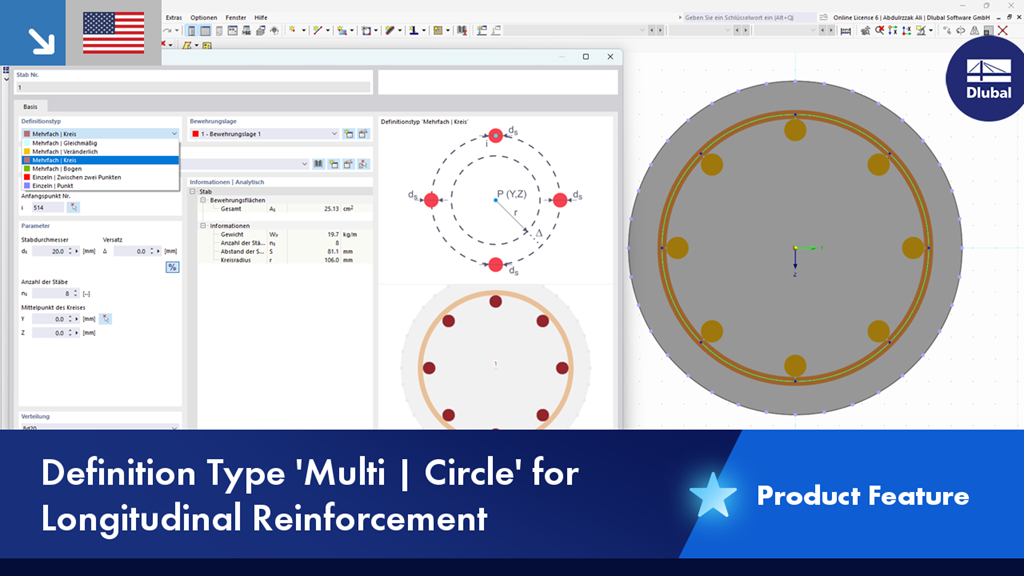
Task: Click the redo arrow toolbar icon
Action: 167,31
